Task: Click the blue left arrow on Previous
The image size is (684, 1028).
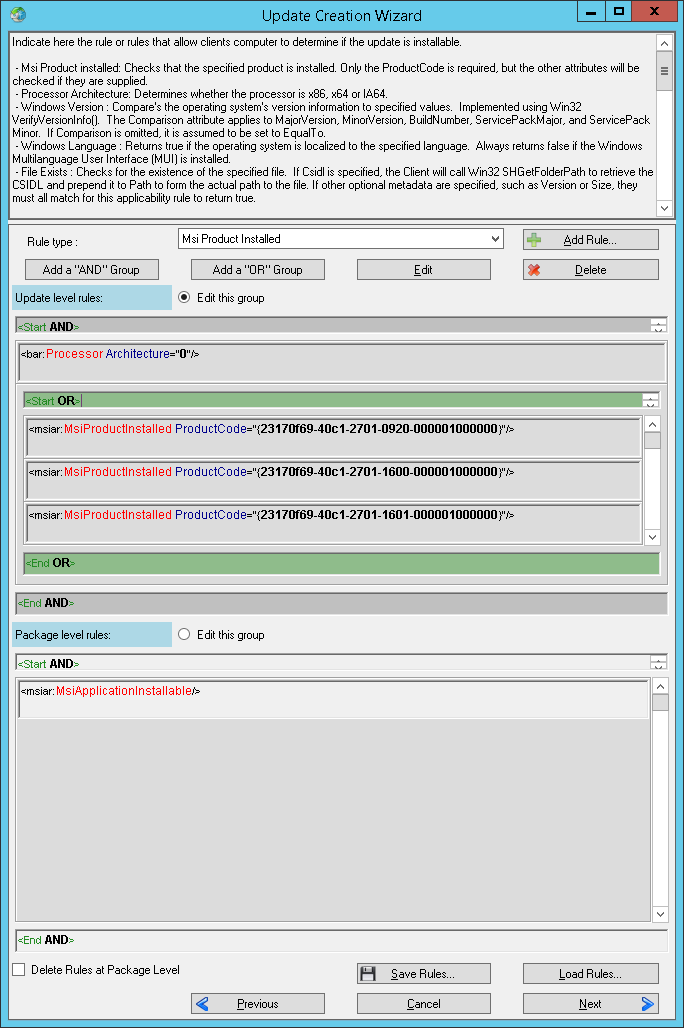Action: pyautogui.click(x=202, y=1004)
